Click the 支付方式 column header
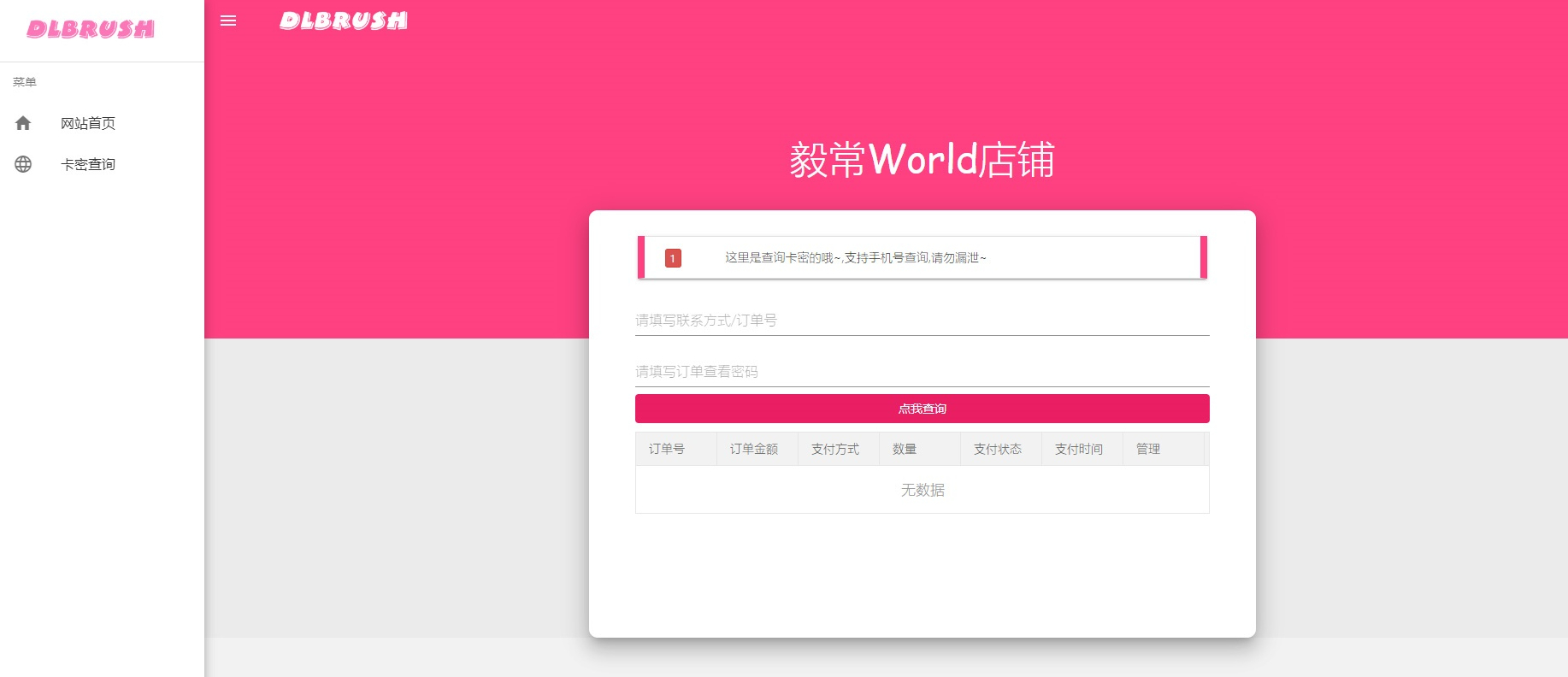1568x677 pixels. point(839,449)
